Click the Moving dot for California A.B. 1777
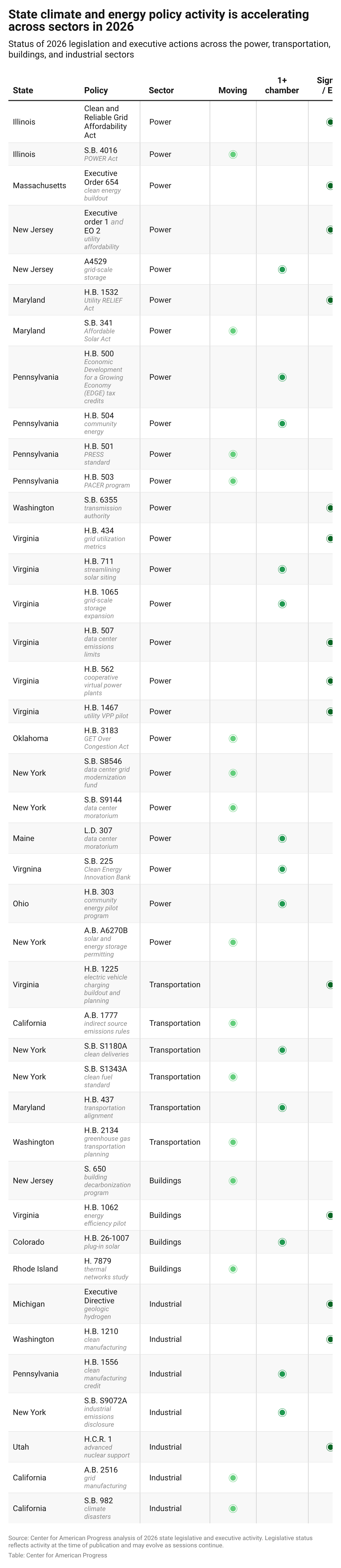Image resolution: width=341 pixels, height=1568 pixels. [x=233, y=1023]
